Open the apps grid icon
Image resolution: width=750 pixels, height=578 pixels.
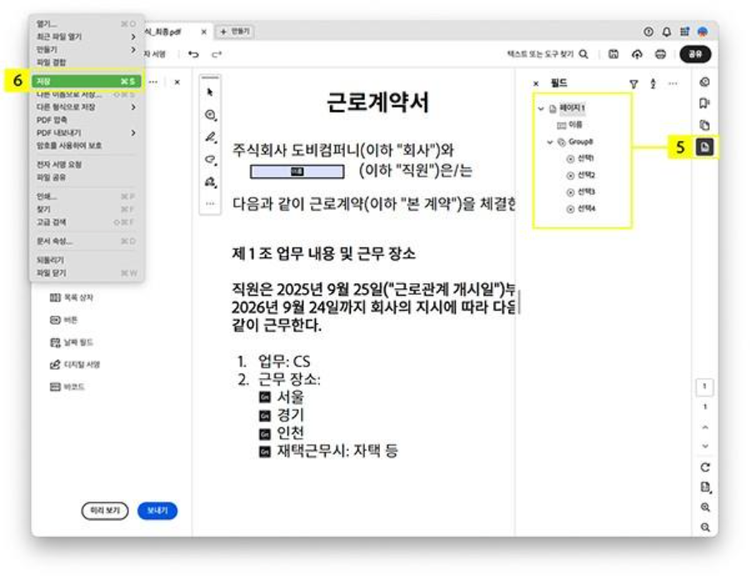click(684, 32)
